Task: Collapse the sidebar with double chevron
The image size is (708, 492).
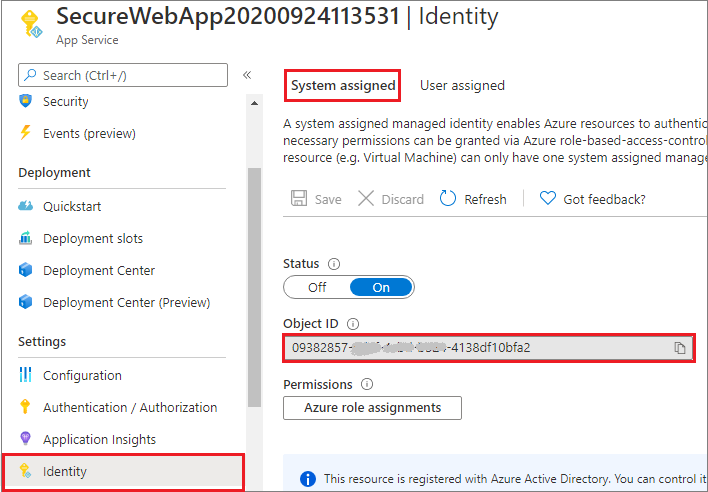Action: coord(247,75)
